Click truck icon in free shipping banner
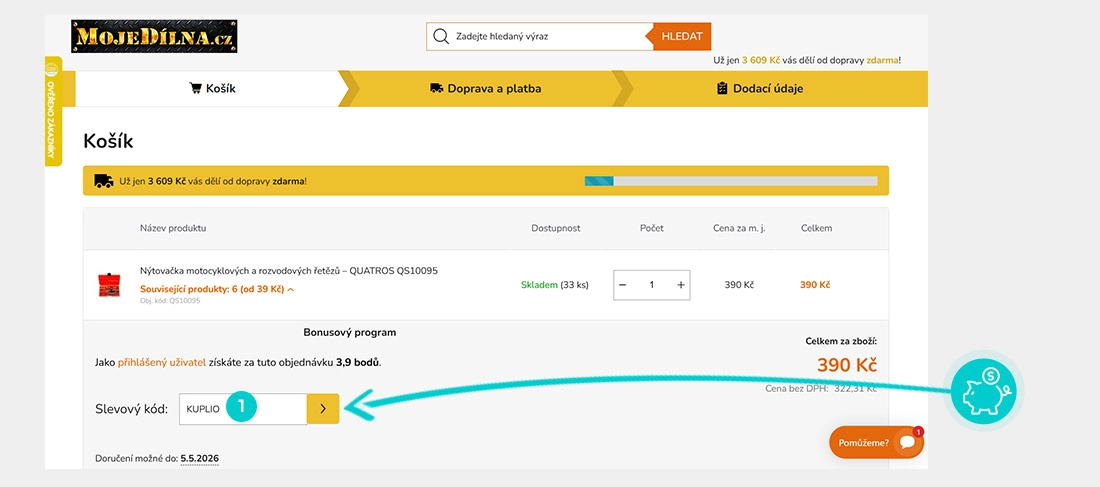The width and height of the screenshot is (1100, 487). (x=104, y=181)
